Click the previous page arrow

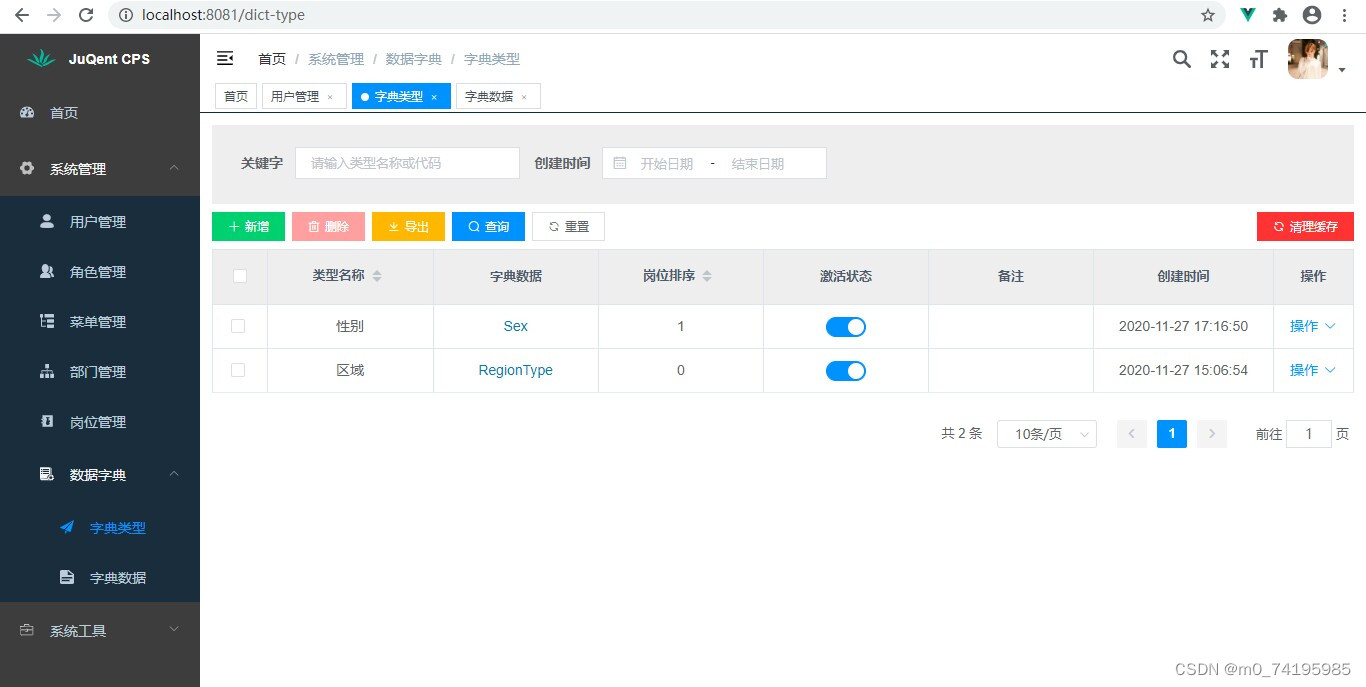[1132, 434]
